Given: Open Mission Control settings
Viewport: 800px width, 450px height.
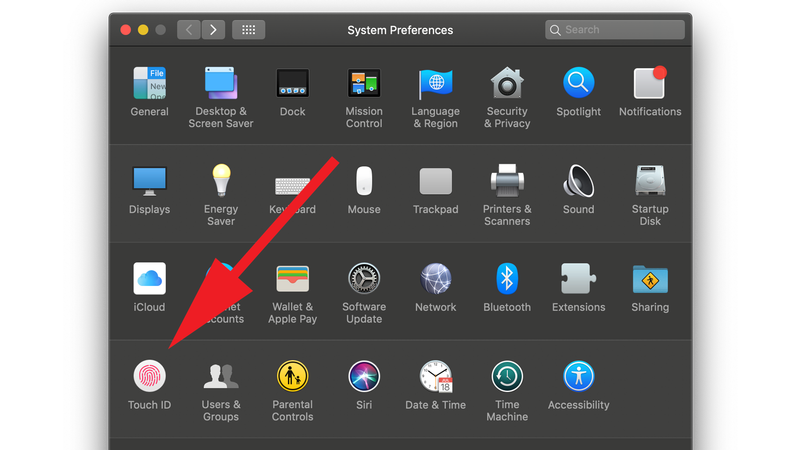Looking at the screenshot, I should click(x=364, y=83).
